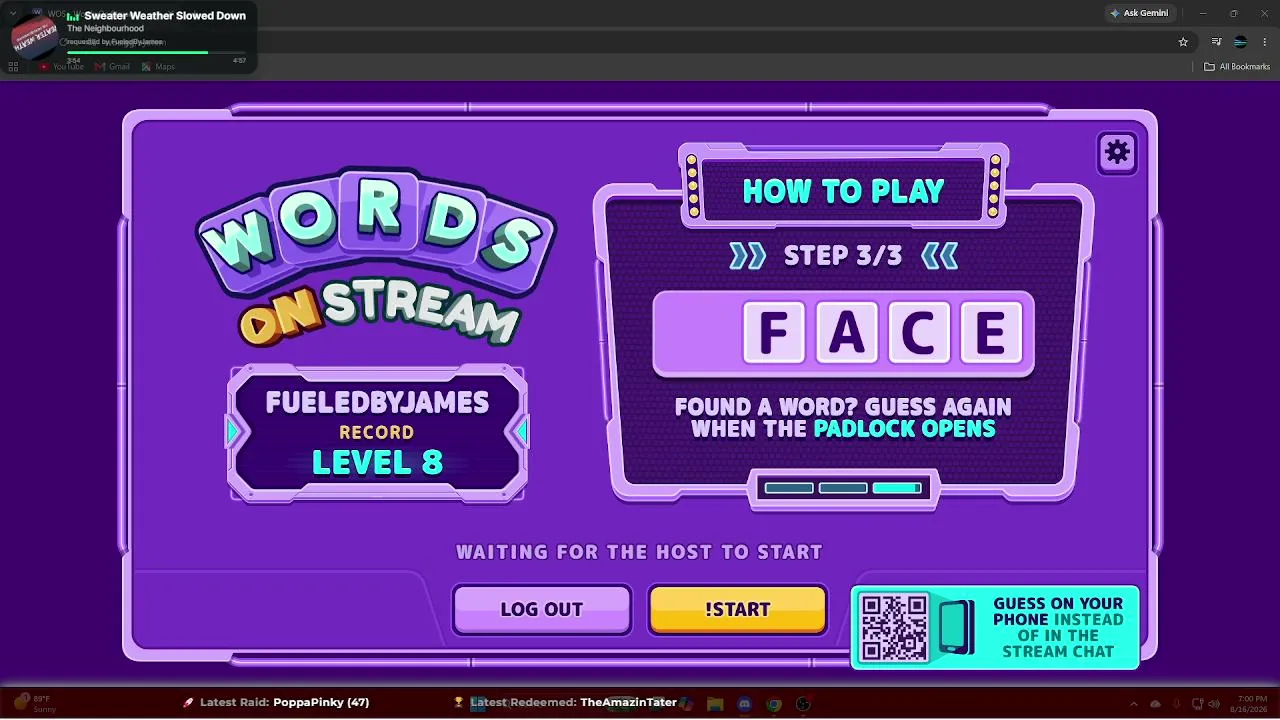
Task: Select the third highlighted step indicator
Action: (x=897, y=488)
